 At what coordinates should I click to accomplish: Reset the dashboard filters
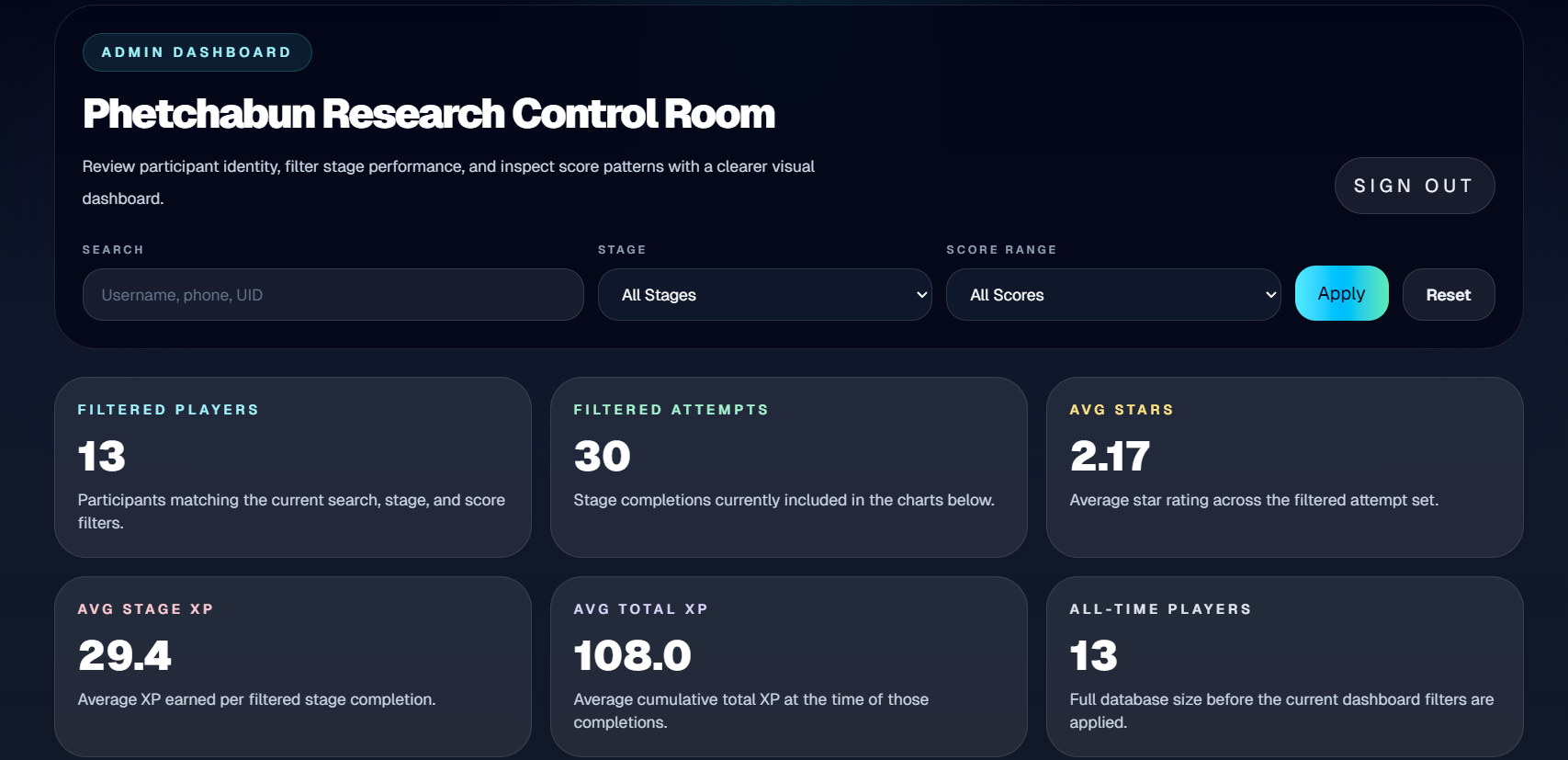(1448, 295)
